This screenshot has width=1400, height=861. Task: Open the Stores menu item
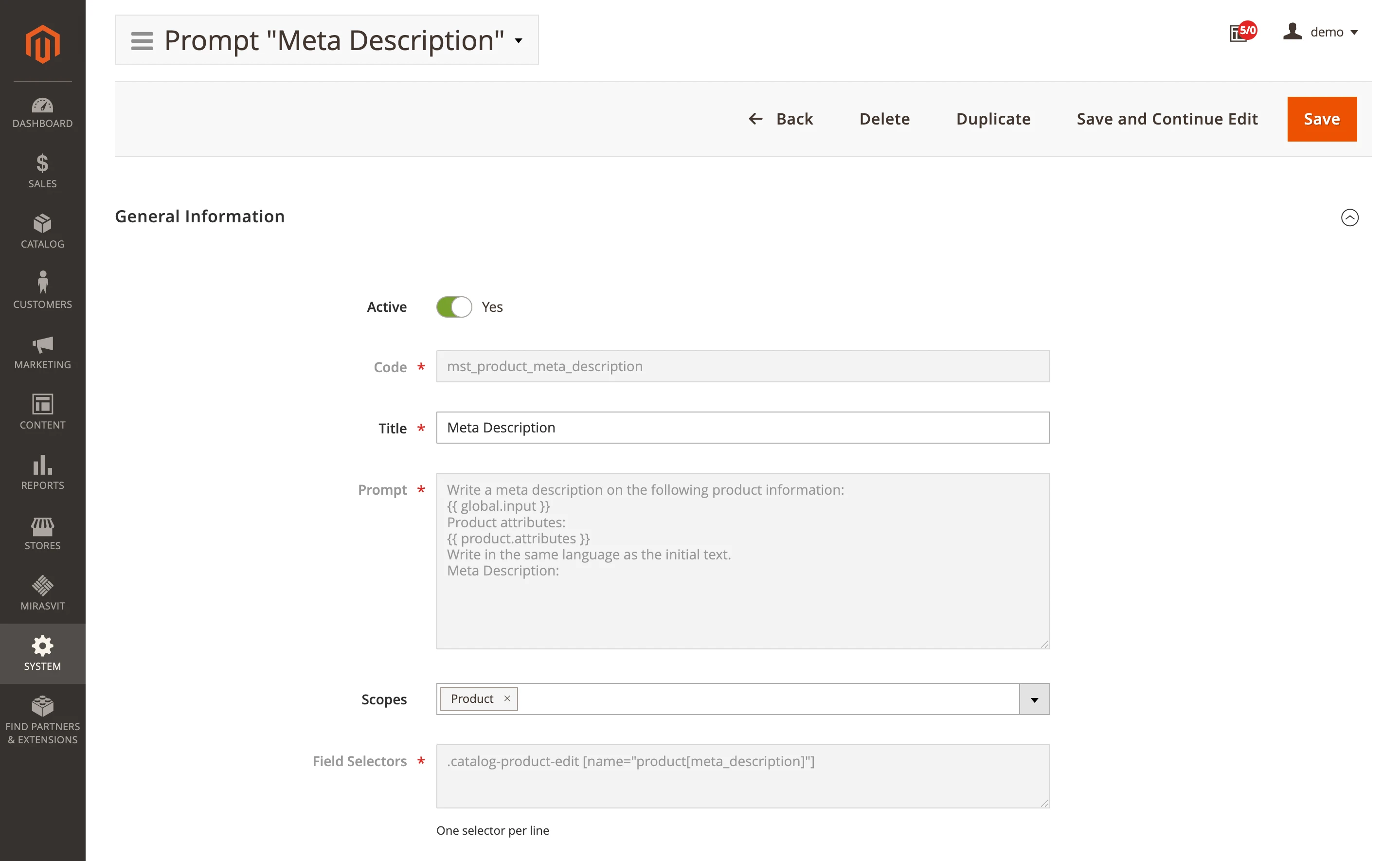[x=43, y=533]
